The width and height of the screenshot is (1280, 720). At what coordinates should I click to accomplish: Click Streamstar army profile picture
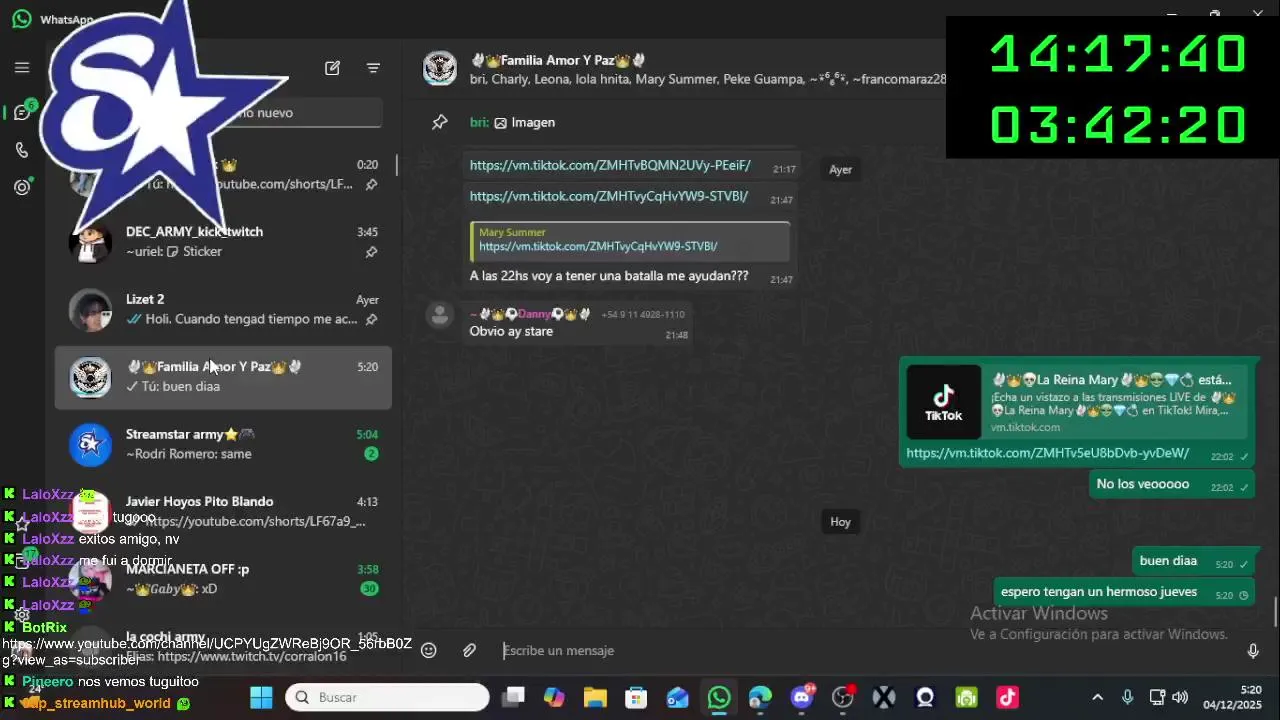click(90, 445)
